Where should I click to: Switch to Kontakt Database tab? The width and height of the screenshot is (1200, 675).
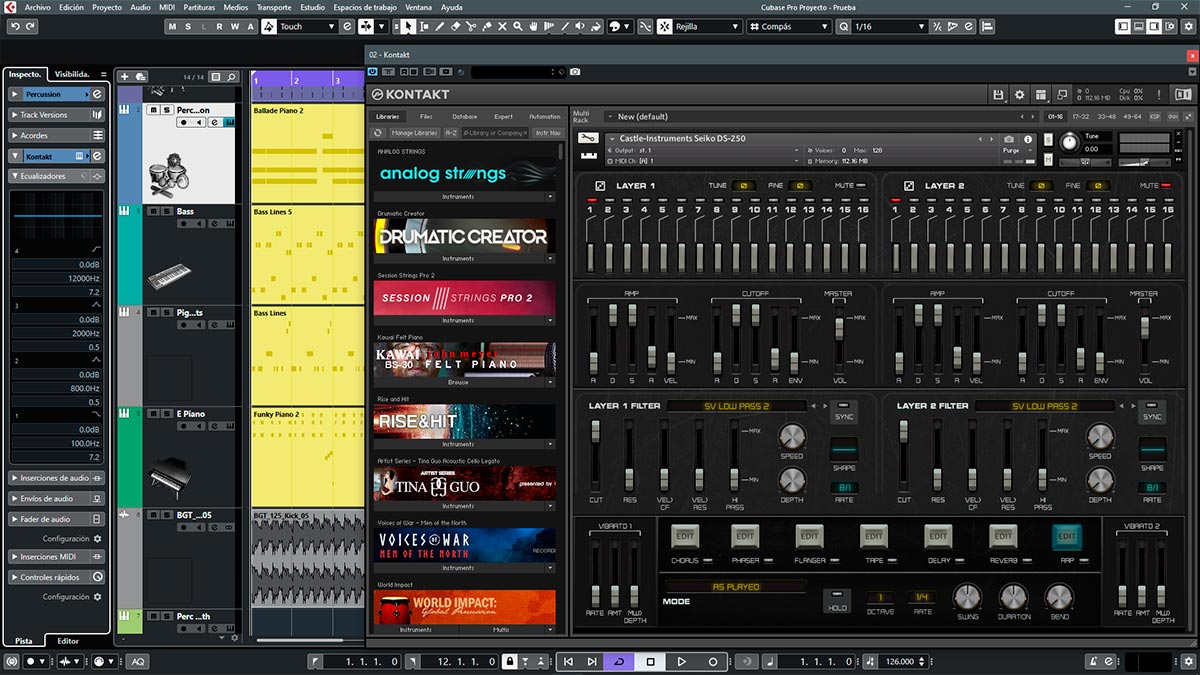pyautogui.click(x=464, y=116)
